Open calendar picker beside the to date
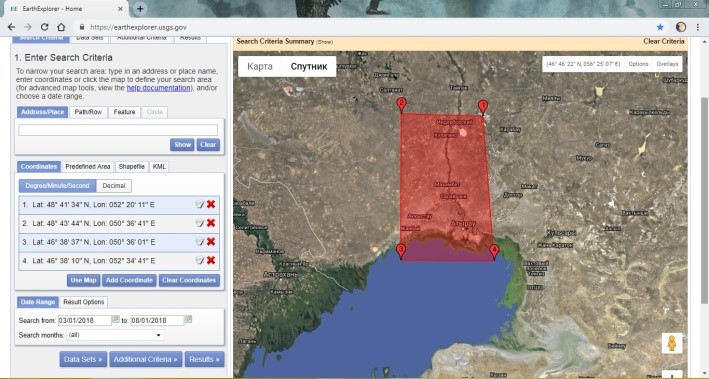This screenshot has height=379, width=709. tap(189, 319)
